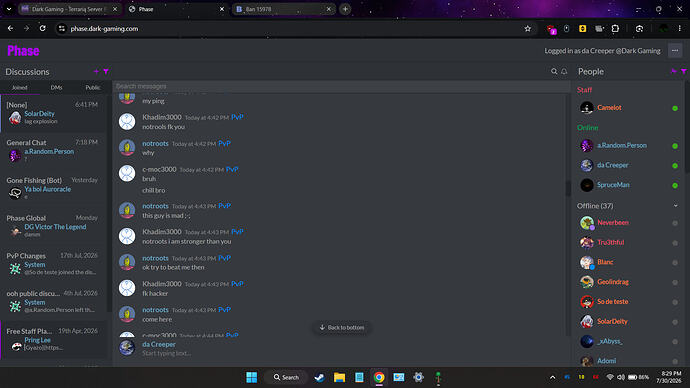Click the yellow extension icon in toolbar
This screenshot has height=388, width=690.
point(583,29)
